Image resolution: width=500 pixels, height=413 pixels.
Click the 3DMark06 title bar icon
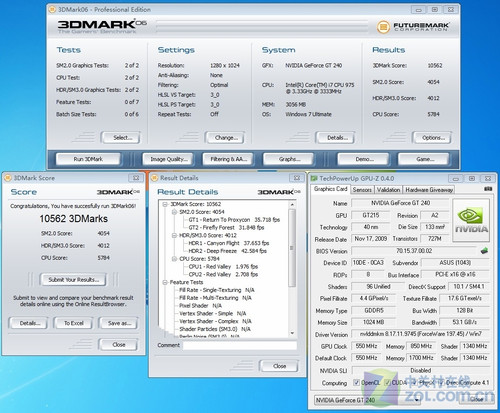(x=52, y=9)
